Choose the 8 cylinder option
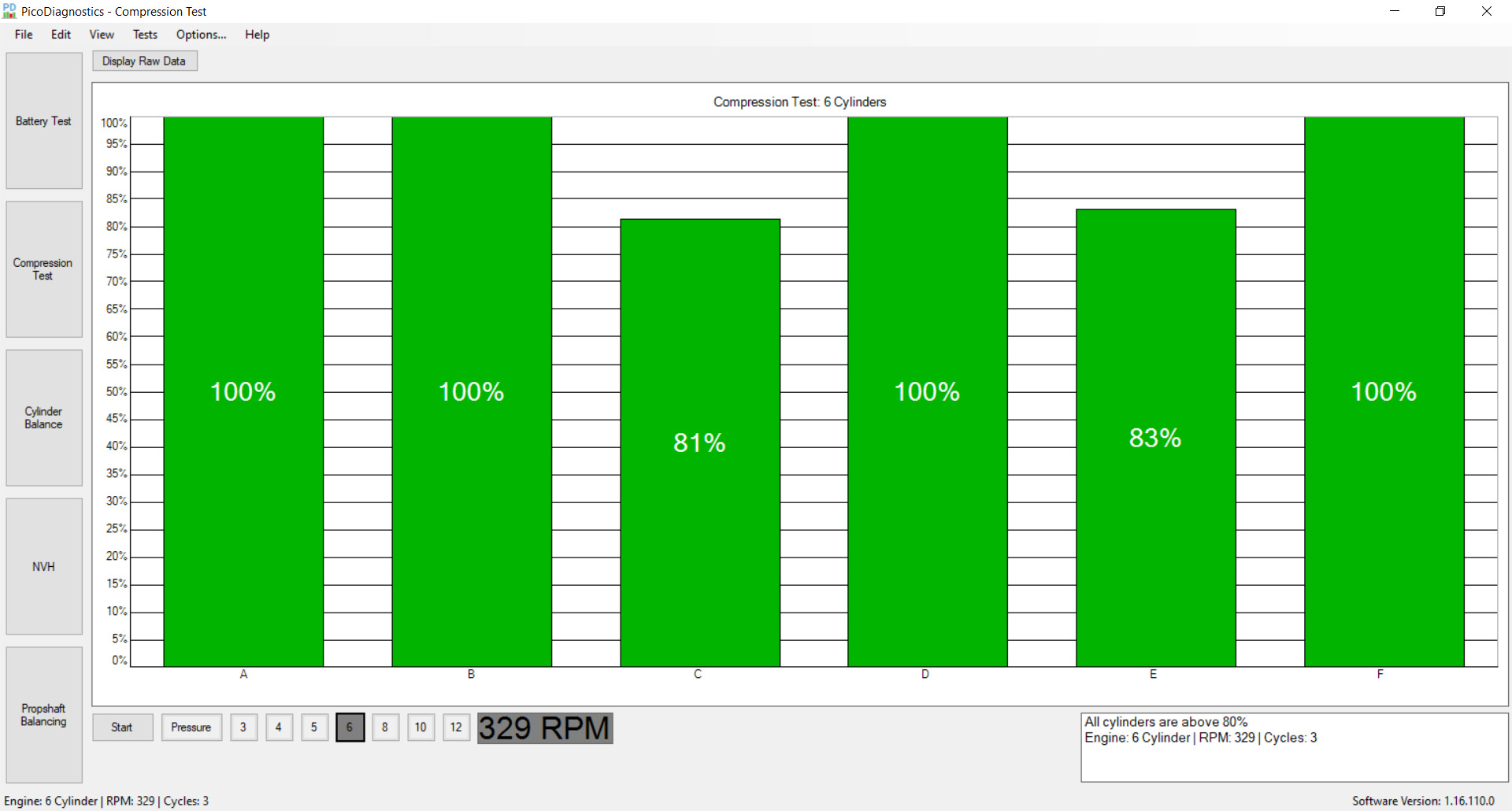The width and height of the screenshot is (1512, 811). [x=385, y=728]
